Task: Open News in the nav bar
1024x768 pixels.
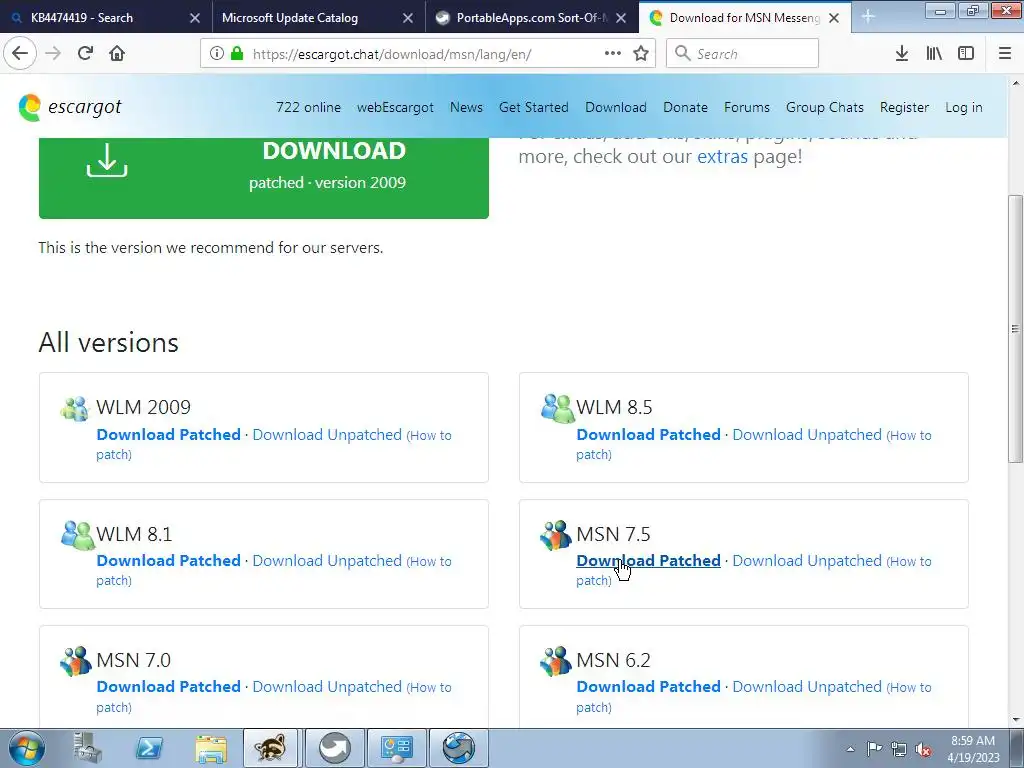Action: (x=466, y=107)
